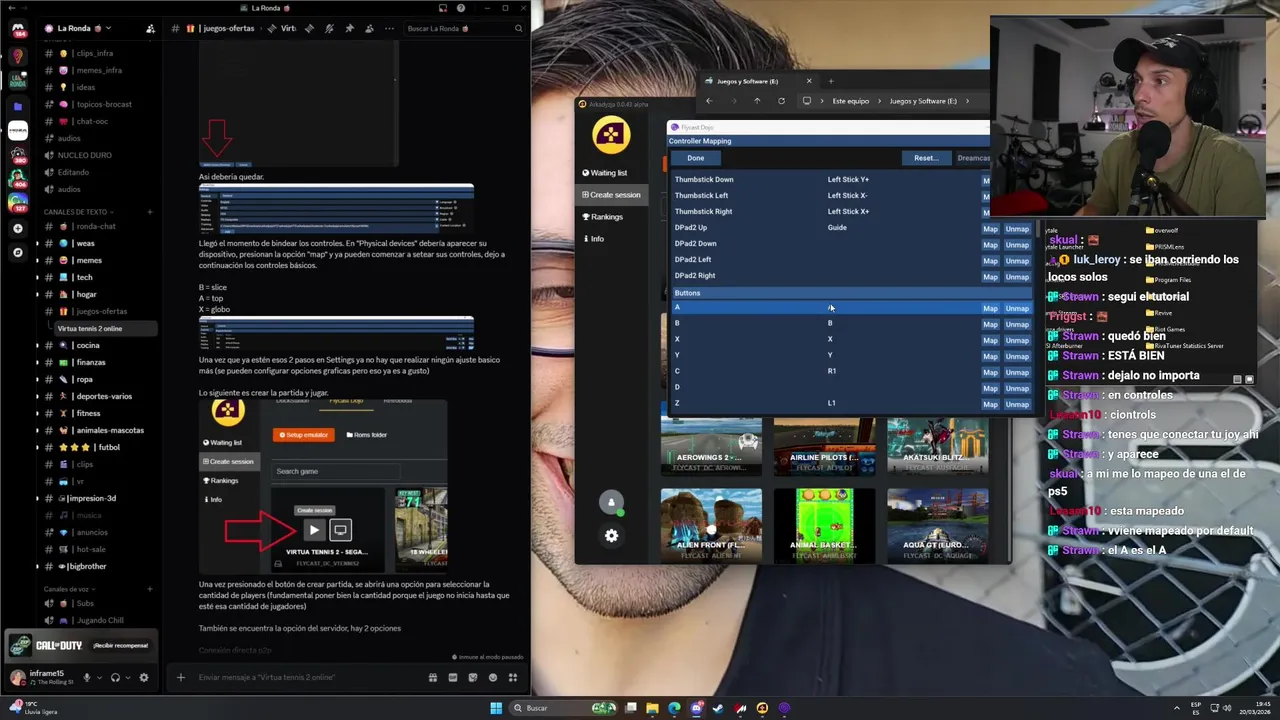Open the Info tab in Arkadyzja
The height and width of the screenshot is (720, 1280).
tap(594, 239)
